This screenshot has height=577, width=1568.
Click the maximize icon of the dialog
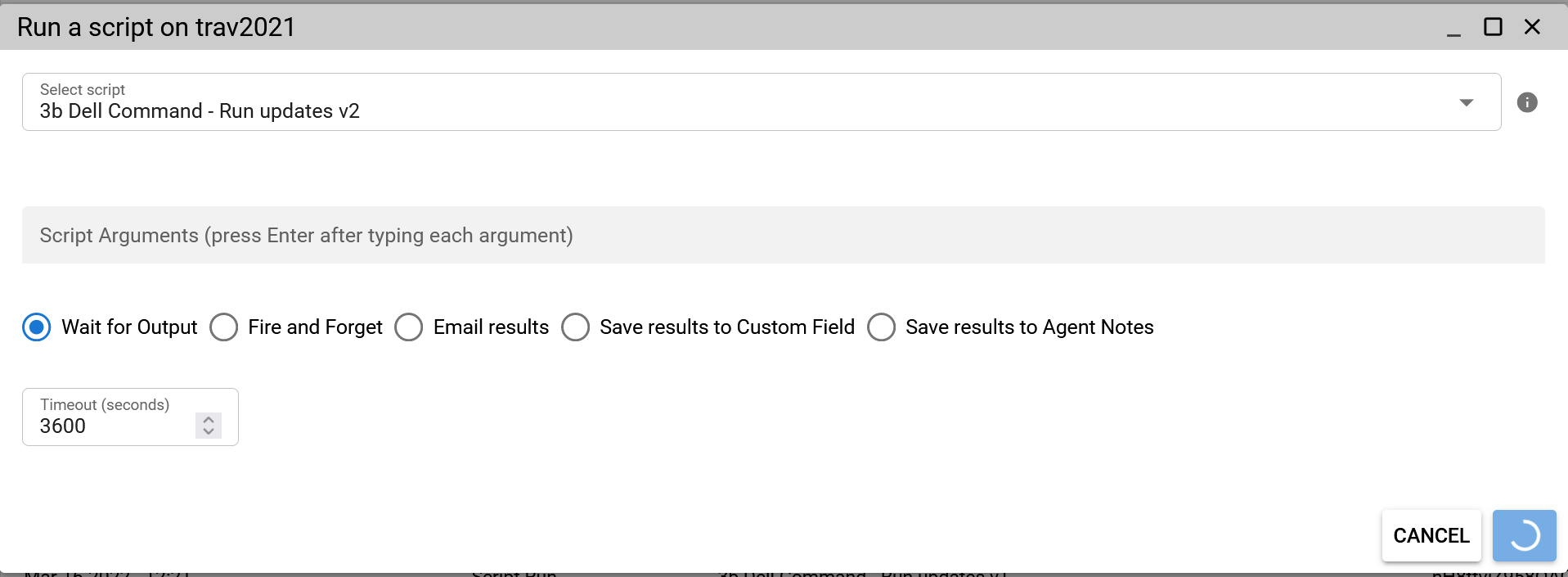(1493, 26)
